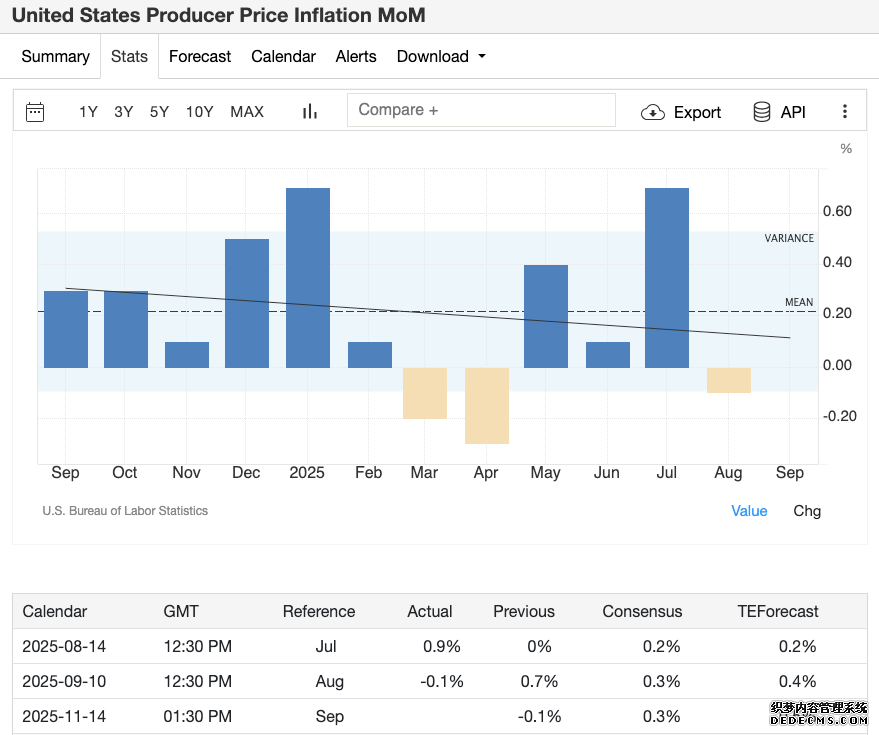This screenshot has height=735, width=879.
Task: Open the Alerts tab
Action: [x=356, y=56]
